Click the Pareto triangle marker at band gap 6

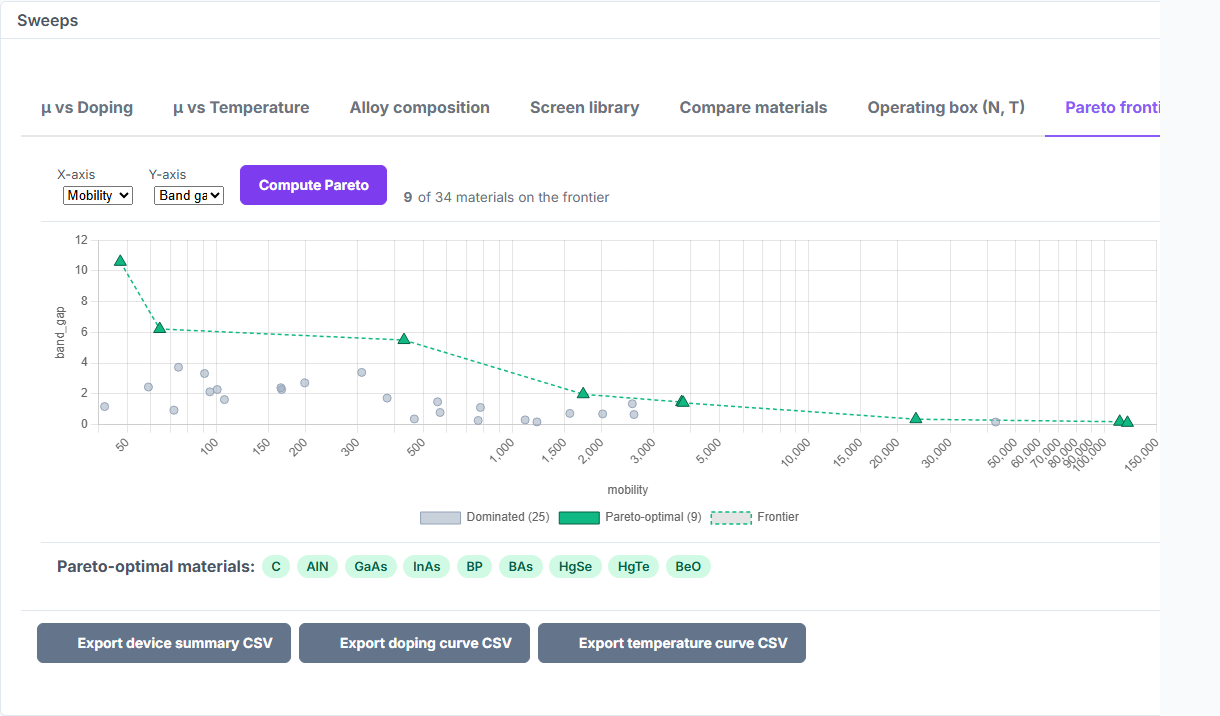click(159, 328)
